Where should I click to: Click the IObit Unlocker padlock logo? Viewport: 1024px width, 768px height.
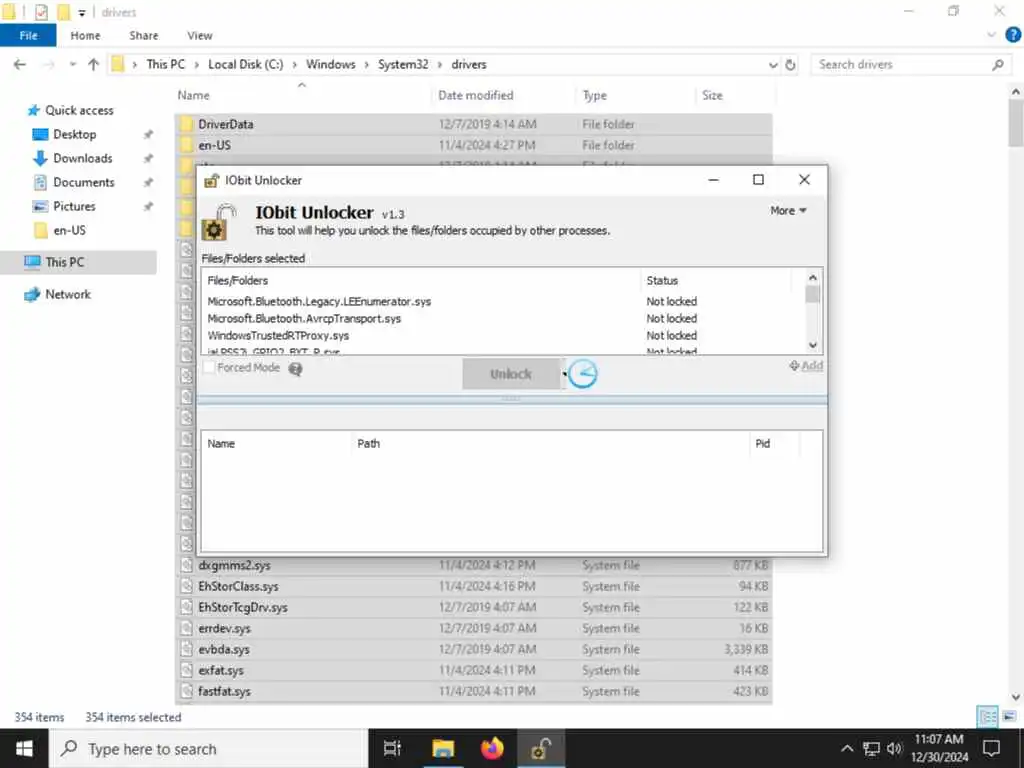pyautogui.click(x=218, y=221)
